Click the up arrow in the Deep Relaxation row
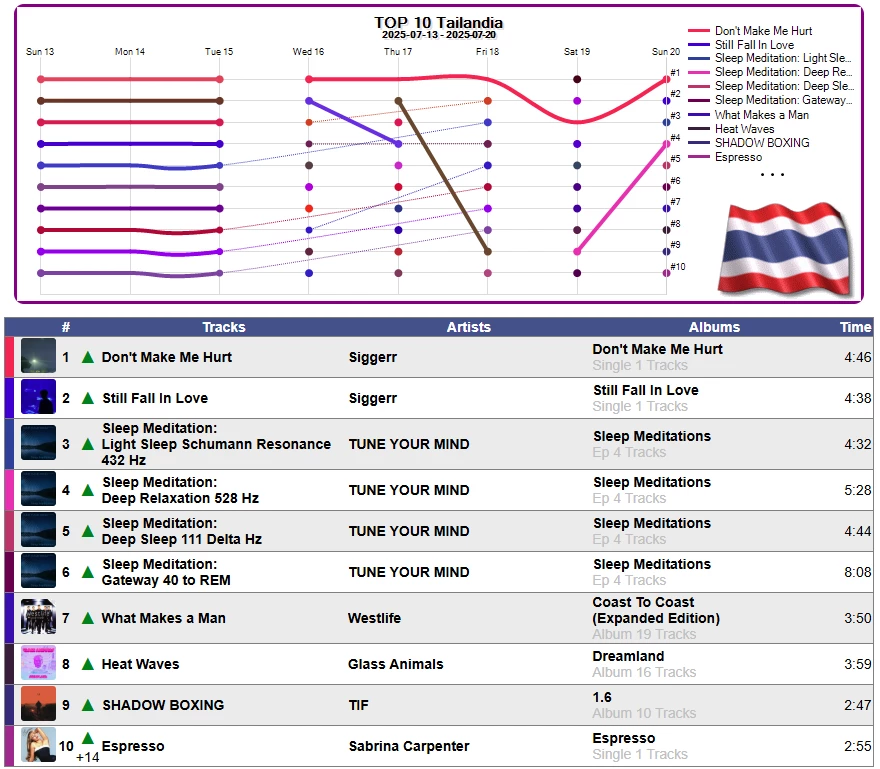Screen dimensions: 880x769 [x=88, y=490]
